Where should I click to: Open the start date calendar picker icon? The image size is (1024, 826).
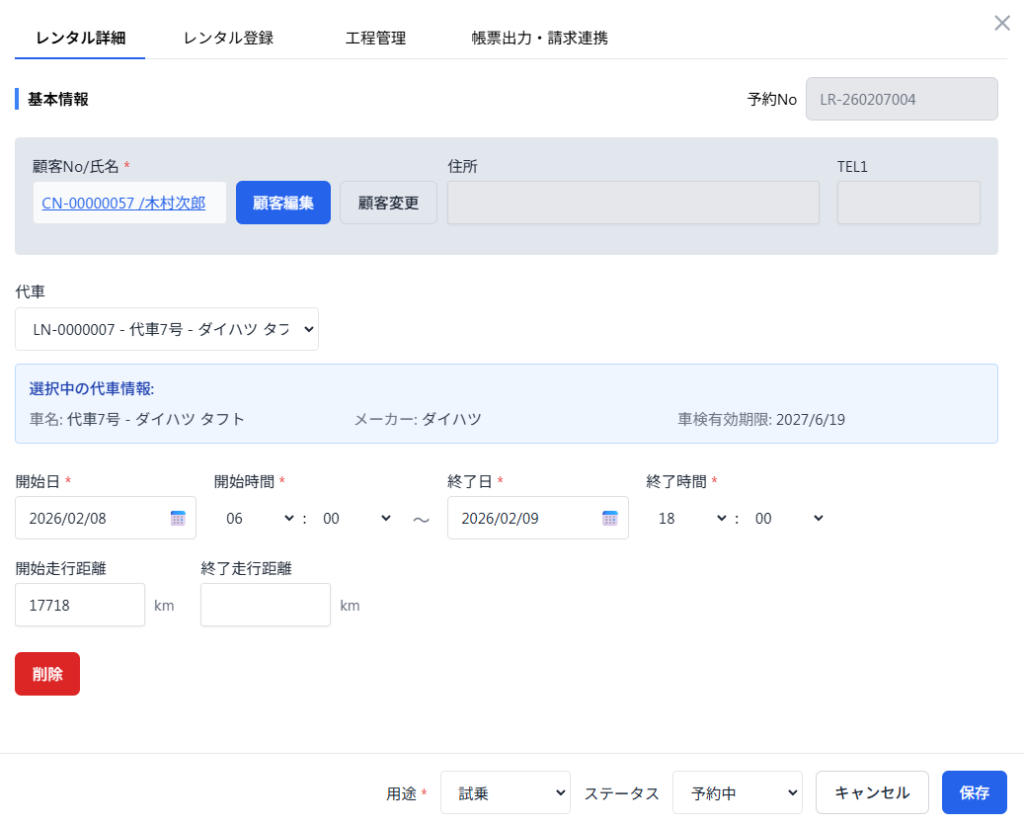point(178,518)
